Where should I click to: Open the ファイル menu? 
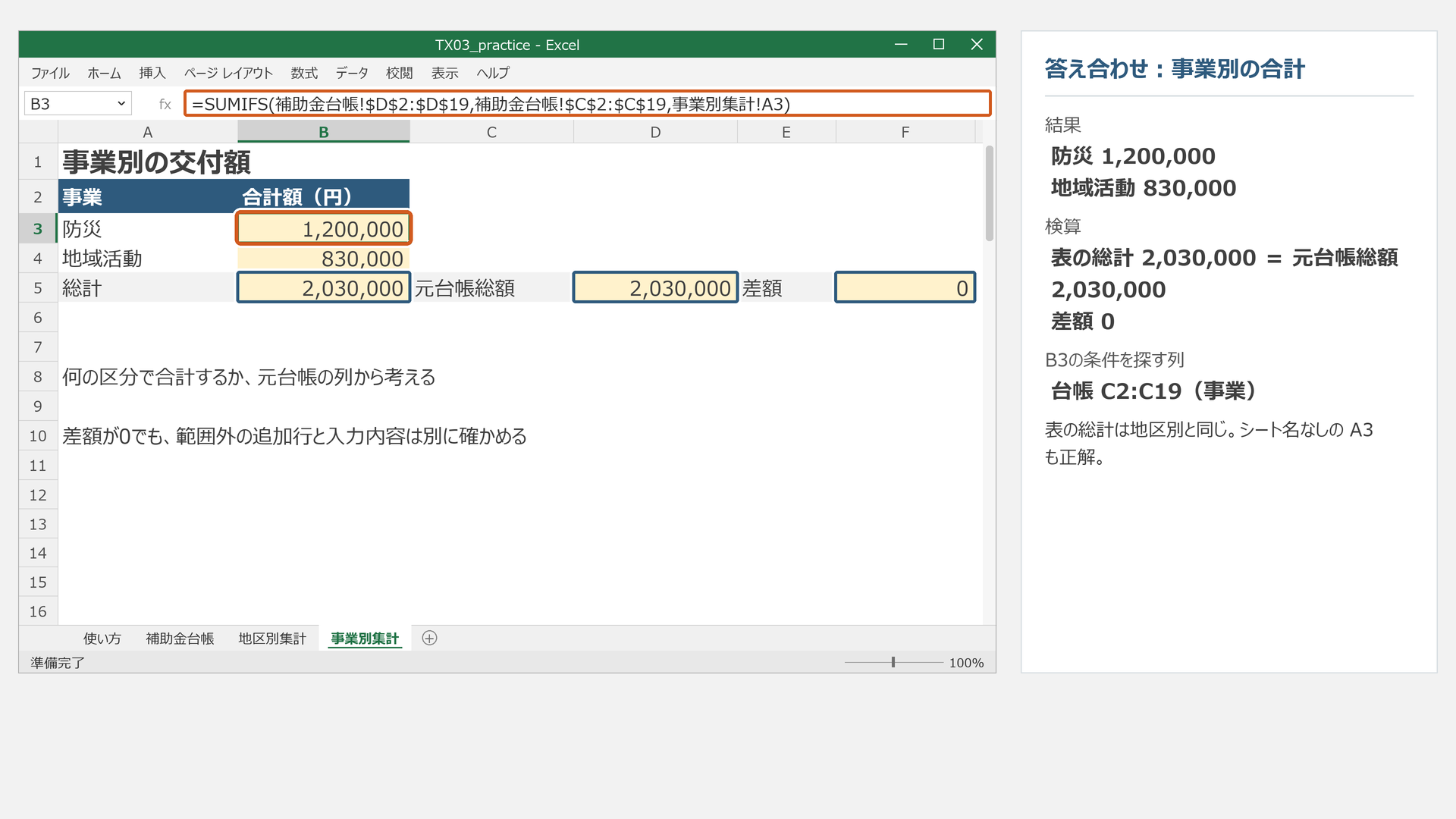point(50,73)
